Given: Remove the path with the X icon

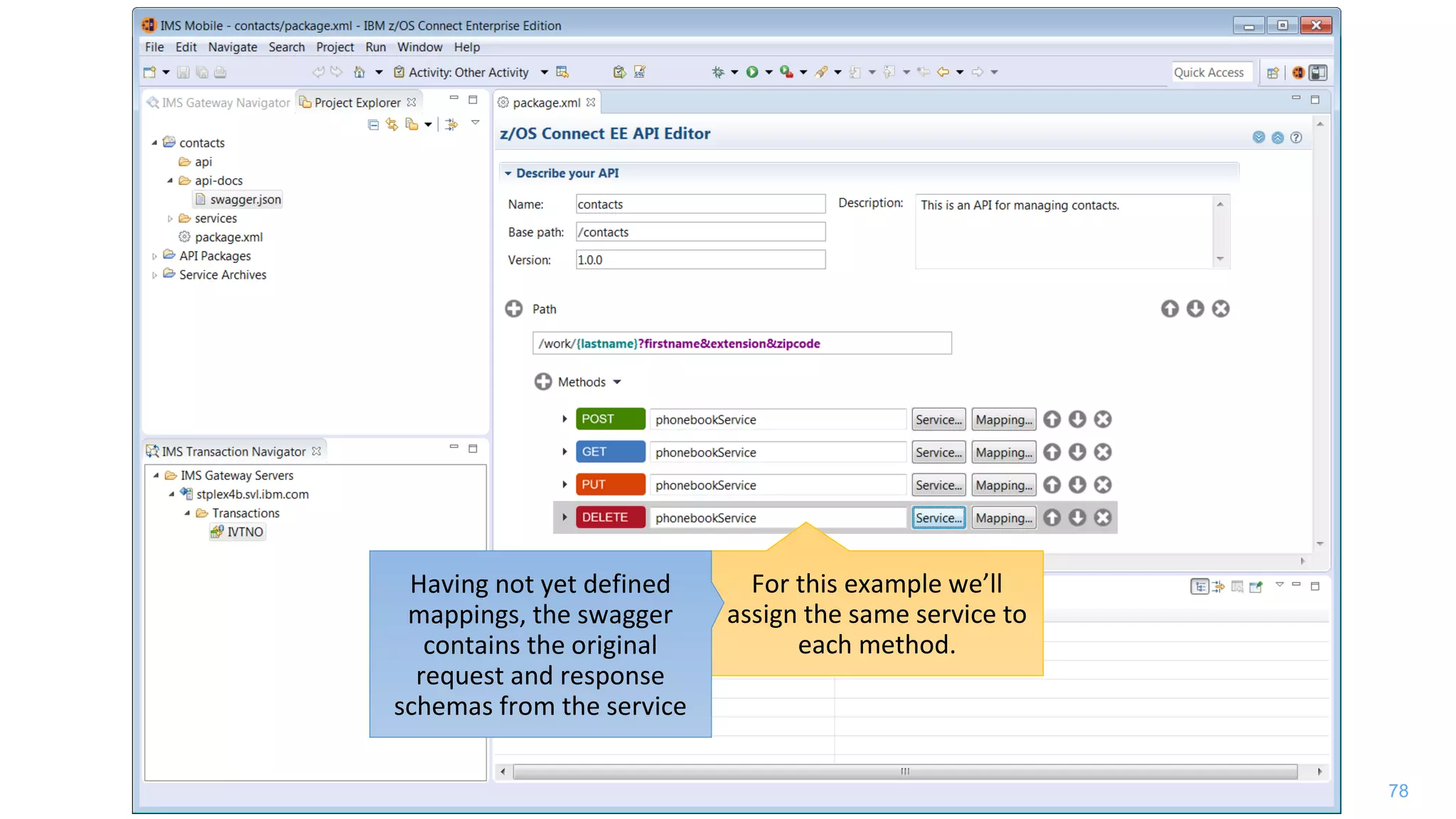Looking at the screenshot, I should click(x=1221, y=309).
